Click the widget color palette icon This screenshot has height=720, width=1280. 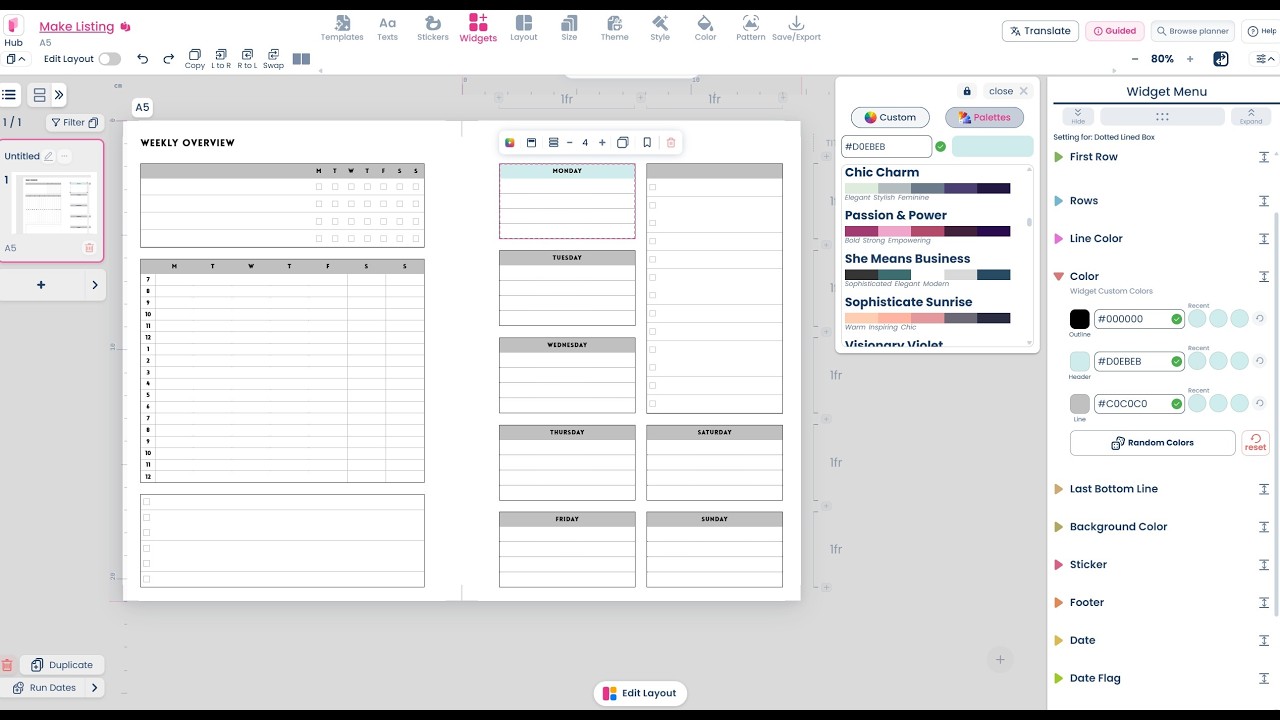click(510, 143)
